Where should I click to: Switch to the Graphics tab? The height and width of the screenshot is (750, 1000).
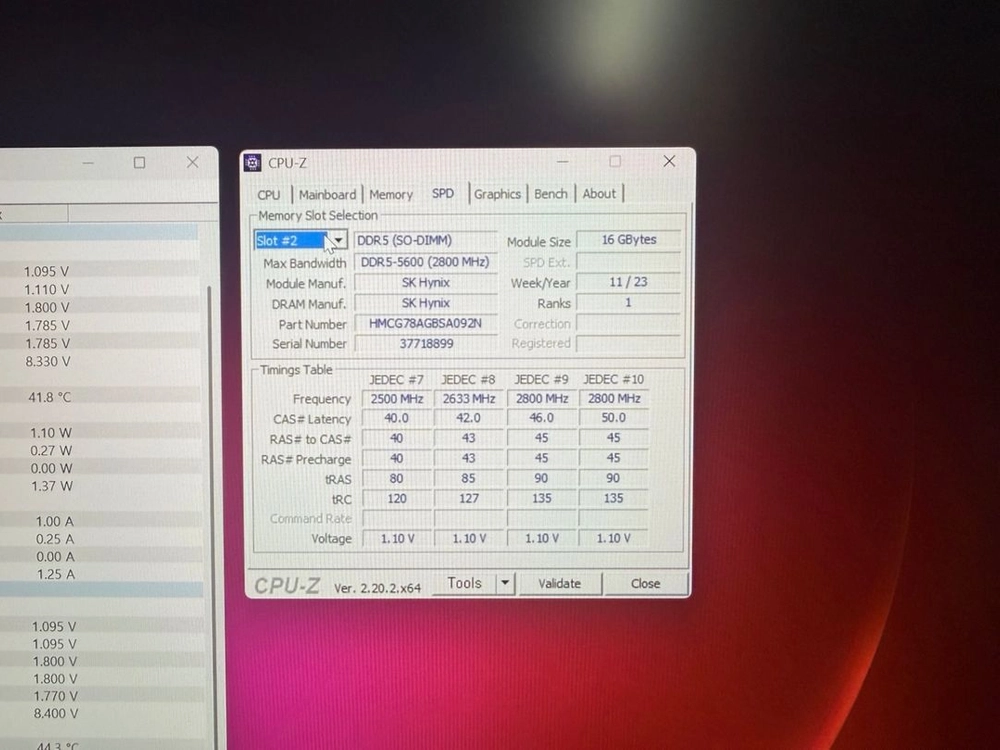coord(497,194)
